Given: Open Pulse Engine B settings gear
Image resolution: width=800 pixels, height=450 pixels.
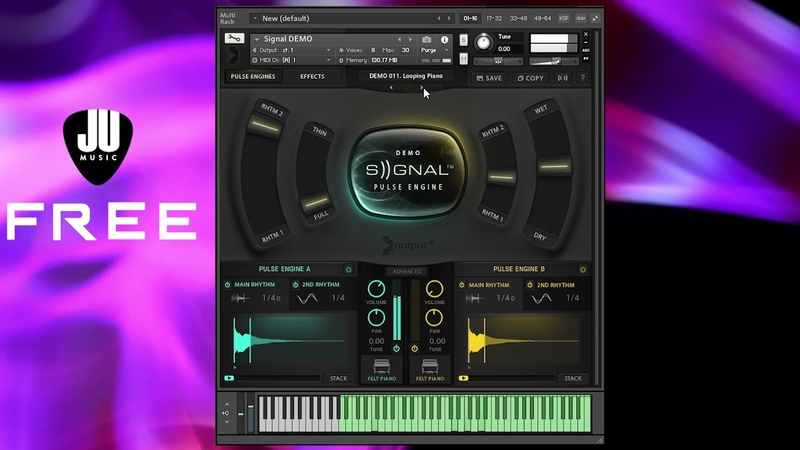Looking at the screenshot, I should (x=583, y=269).
